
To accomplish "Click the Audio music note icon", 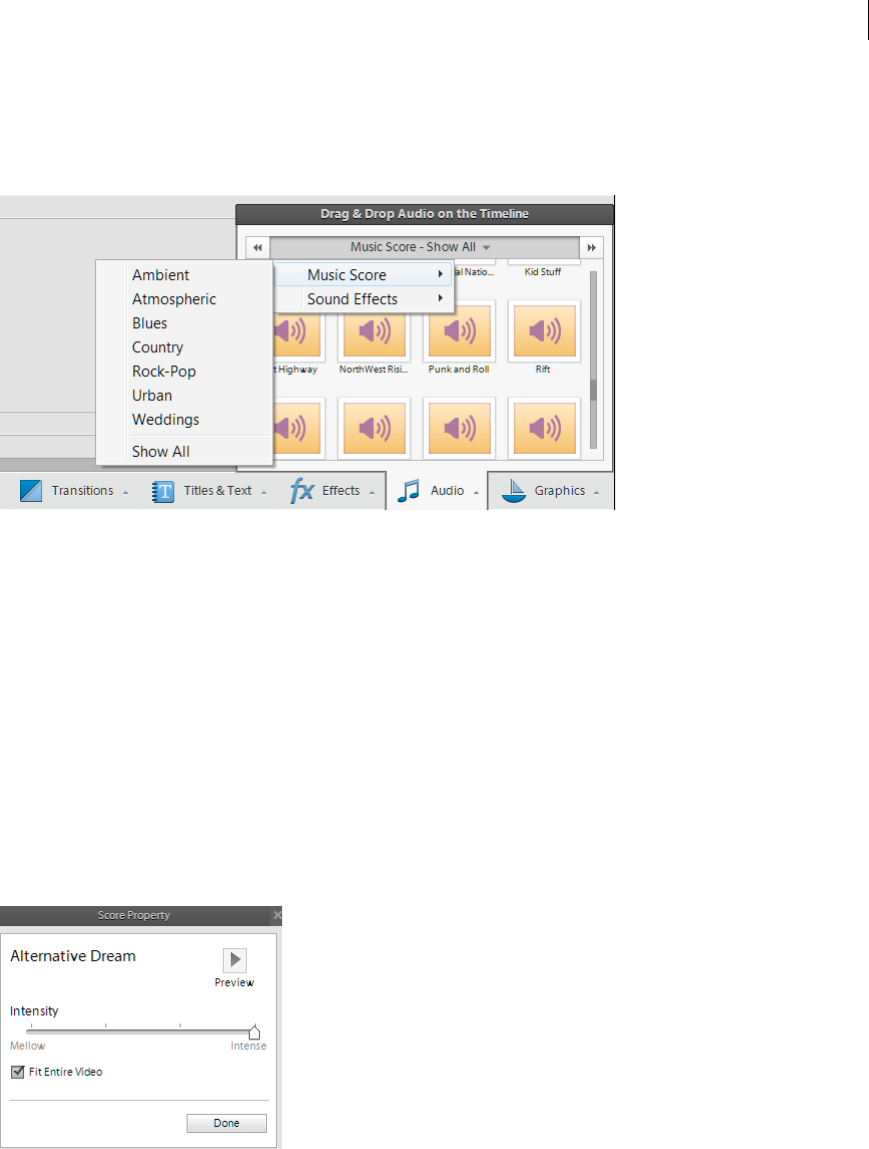I will 408,491.
